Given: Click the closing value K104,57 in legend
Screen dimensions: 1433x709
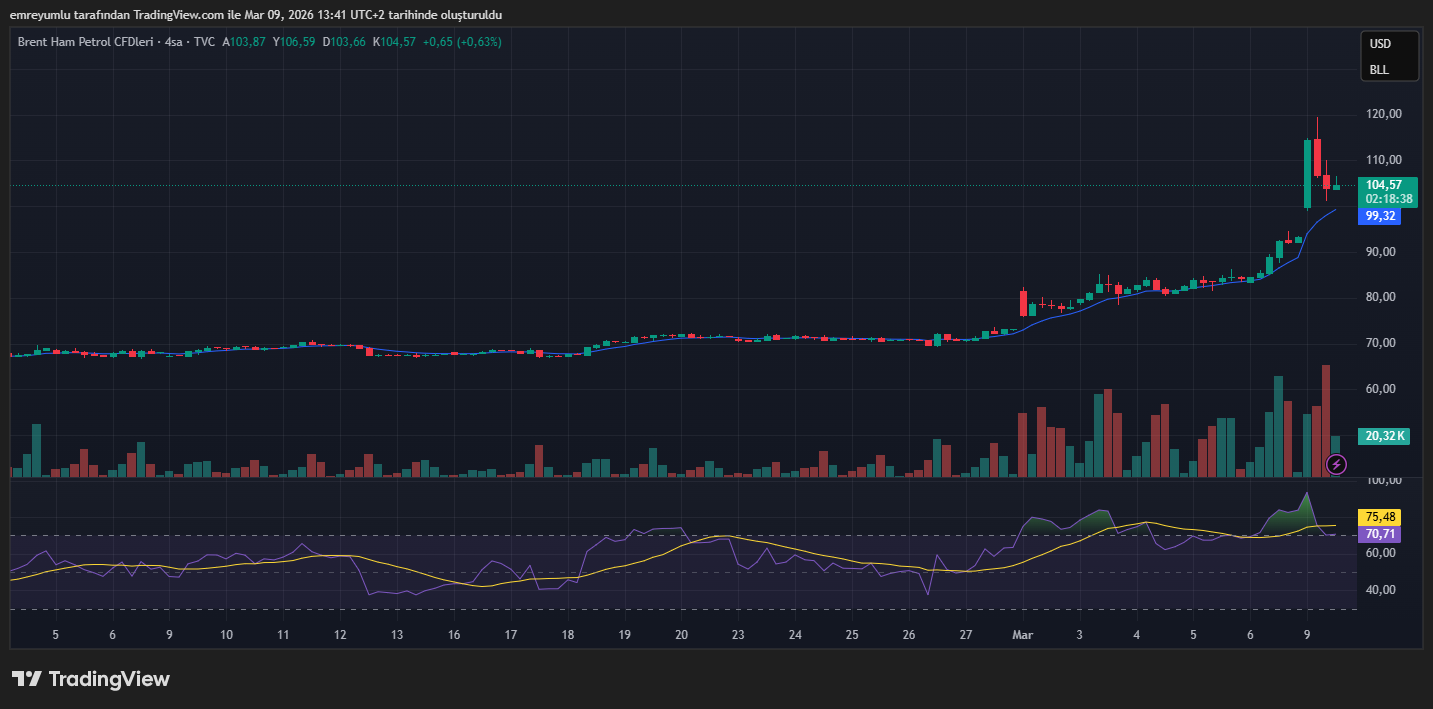Looking at the screenshot, I should (394, 42).
